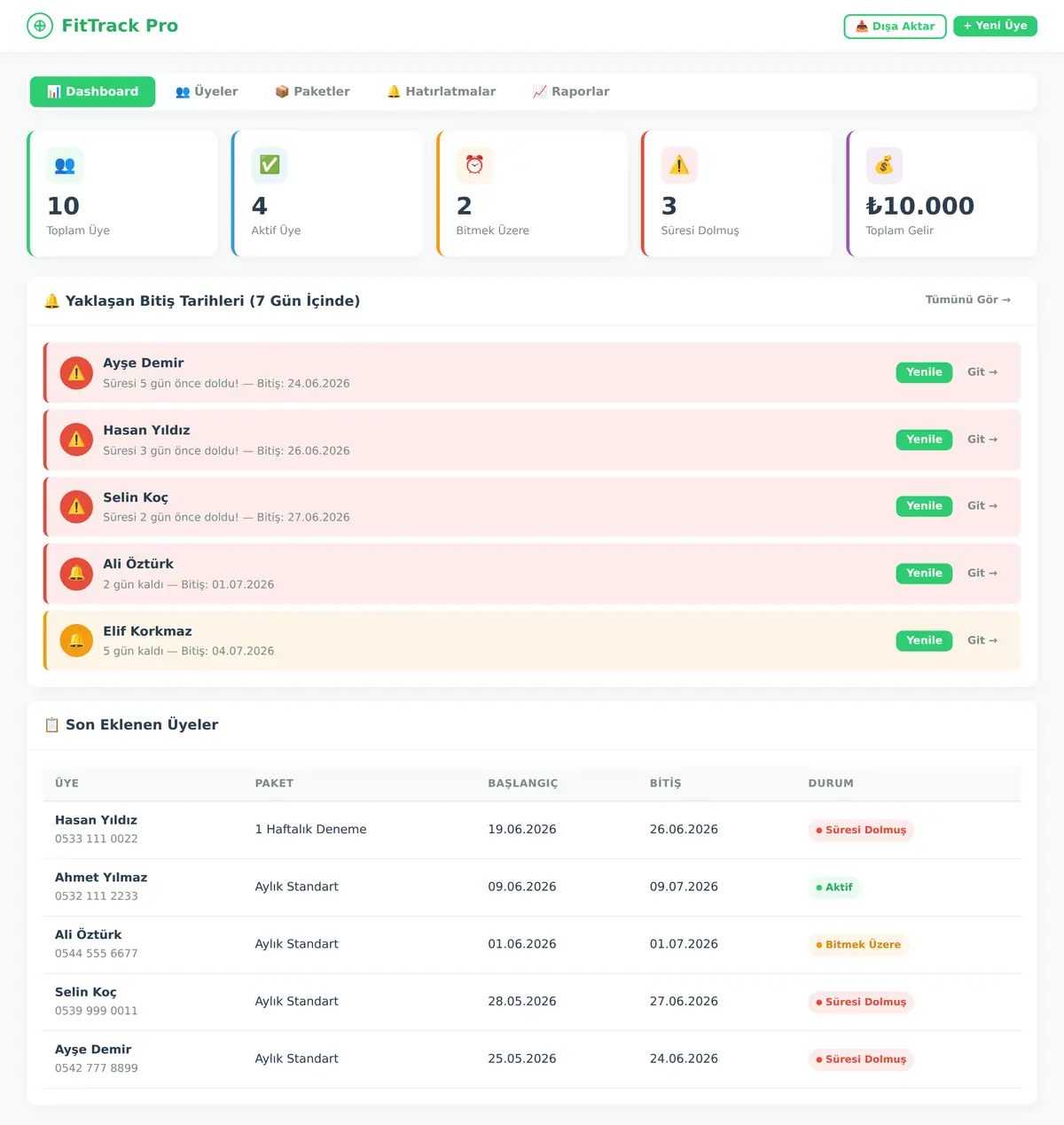Click the bell icon in Yaklaşan Bitiş Tarihleri heading
This screenshot has width=1064, height=1125.
point(51,301)
